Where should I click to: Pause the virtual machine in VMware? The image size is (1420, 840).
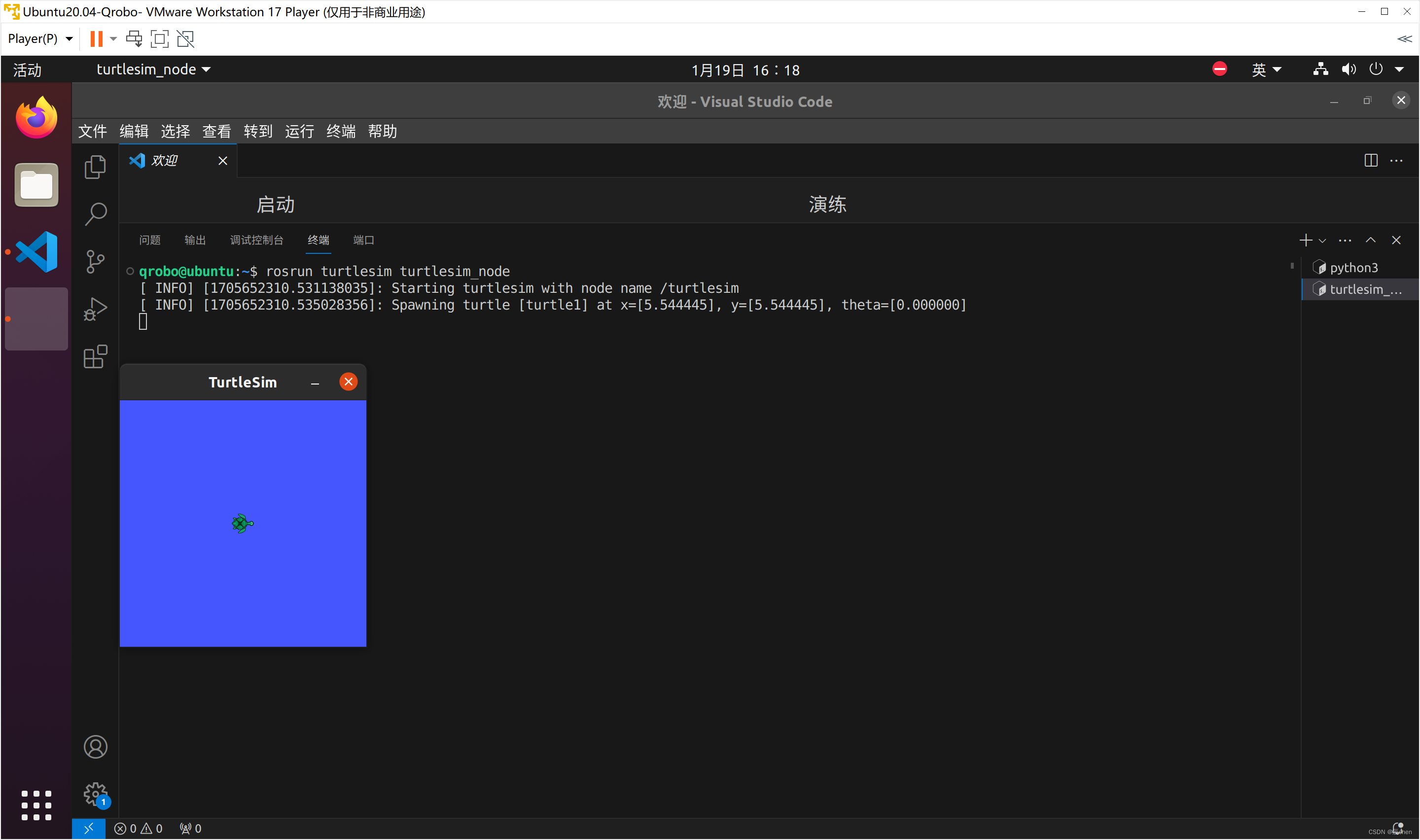pos(96,38)
